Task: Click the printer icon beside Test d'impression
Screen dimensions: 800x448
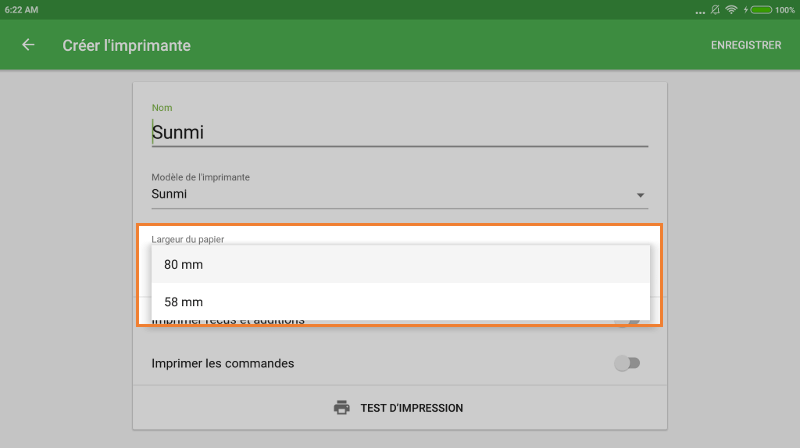Action: [x=342, y=408]
